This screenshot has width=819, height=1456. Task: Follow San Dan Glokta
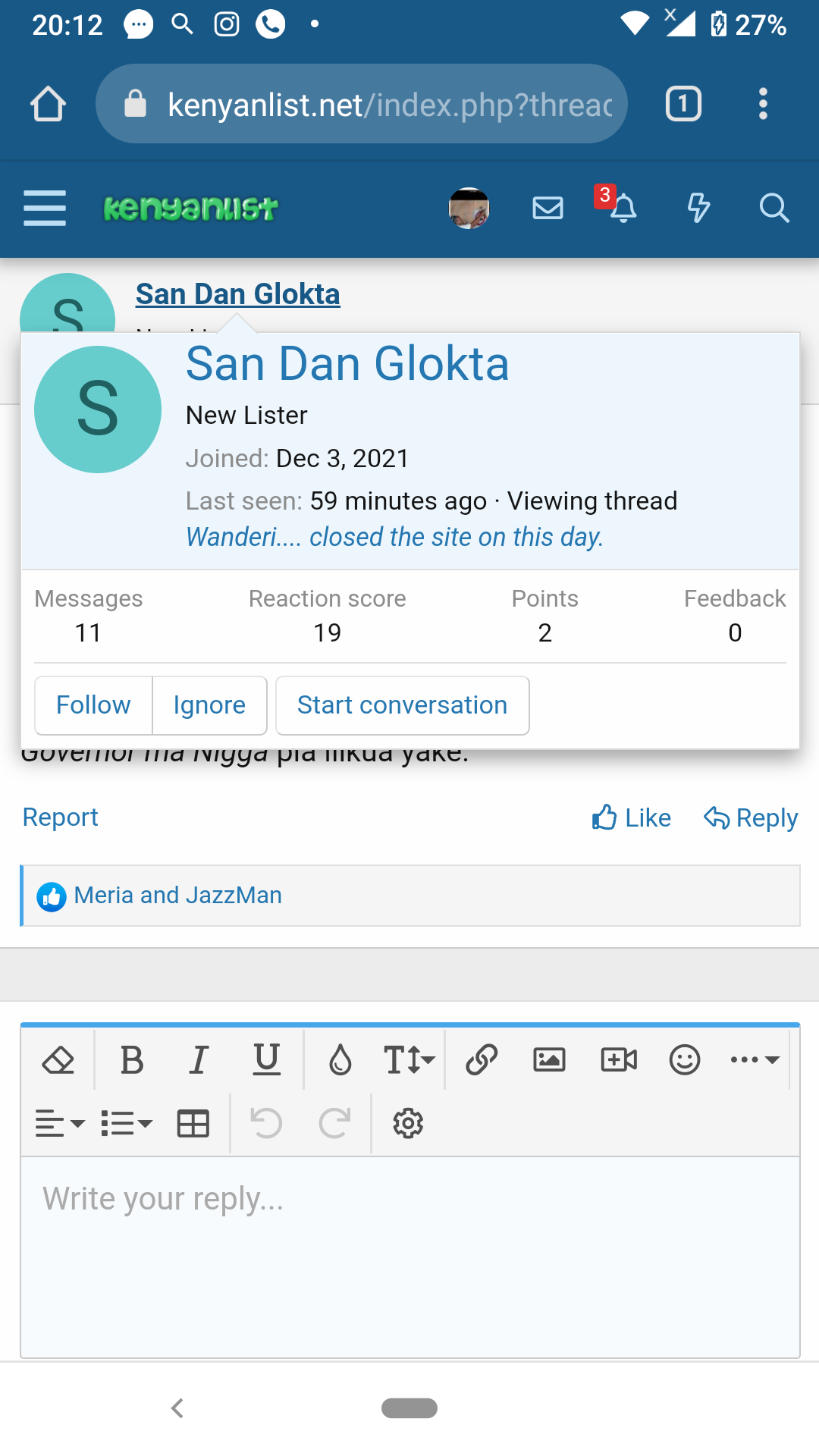(x=93, y=705)
